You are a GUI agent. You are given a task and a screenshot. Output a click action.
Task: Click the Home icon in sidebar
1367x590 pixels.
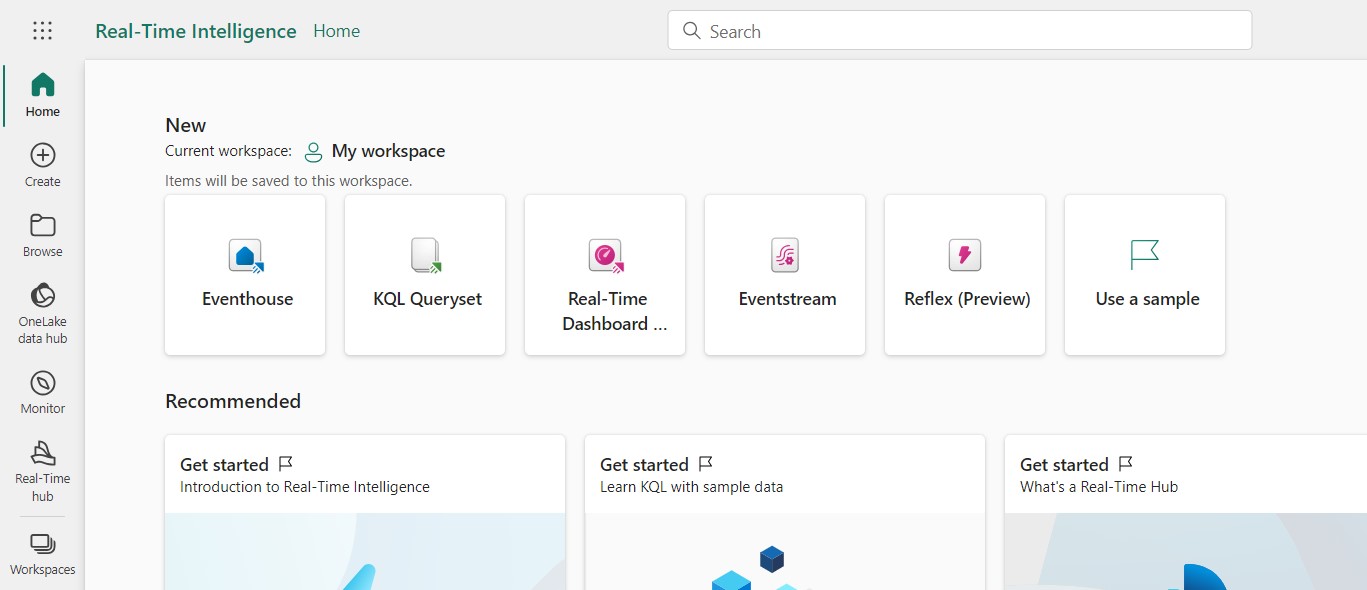43,95
